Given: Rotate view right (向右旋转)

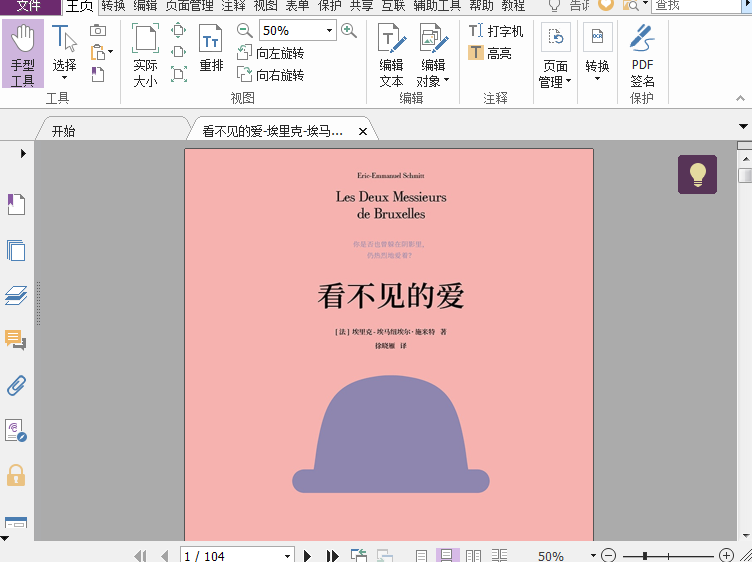Looking at the screenshot, I should [270, 75].
